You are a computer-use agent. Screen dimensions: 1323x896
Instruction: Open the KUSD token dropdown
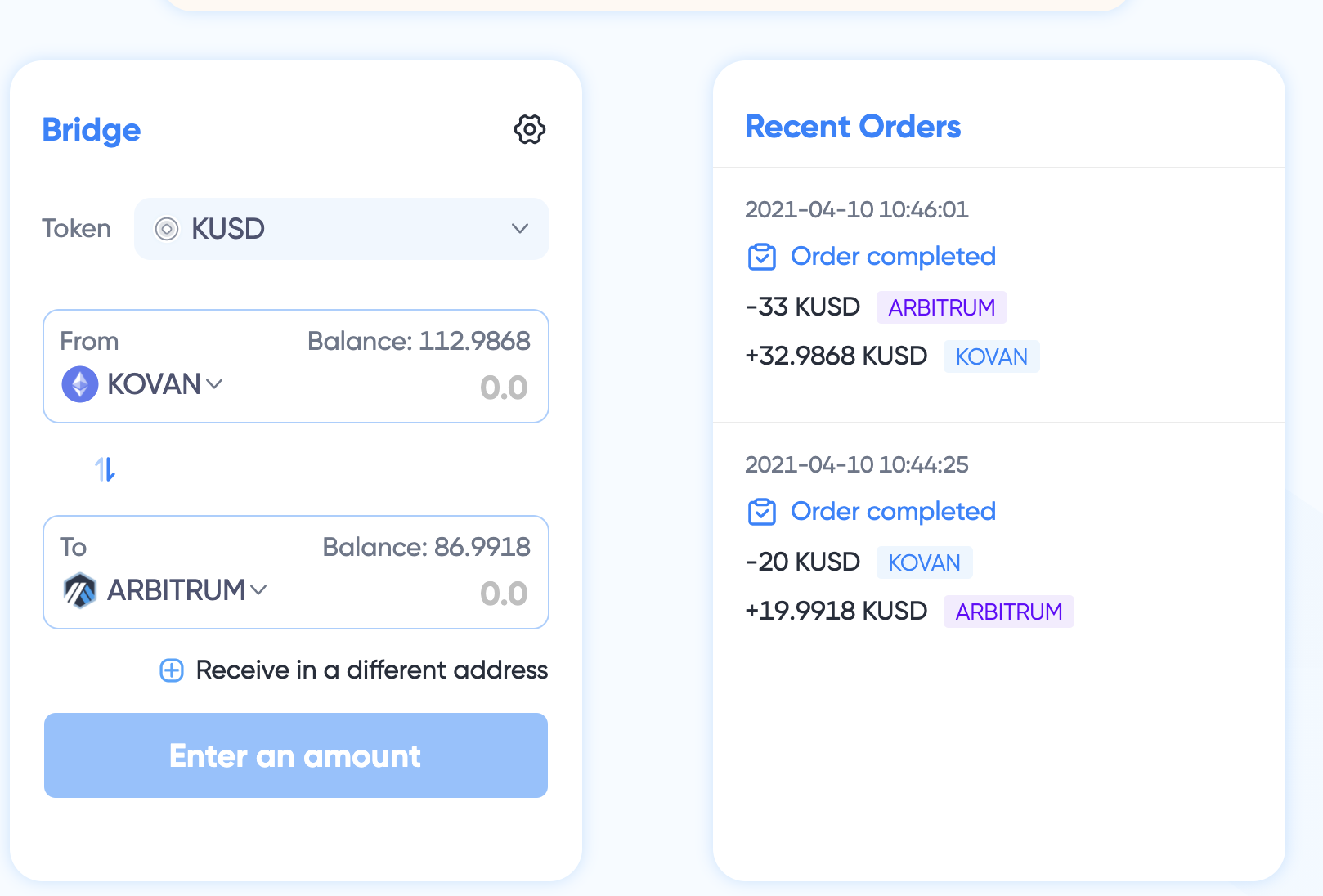342,229
